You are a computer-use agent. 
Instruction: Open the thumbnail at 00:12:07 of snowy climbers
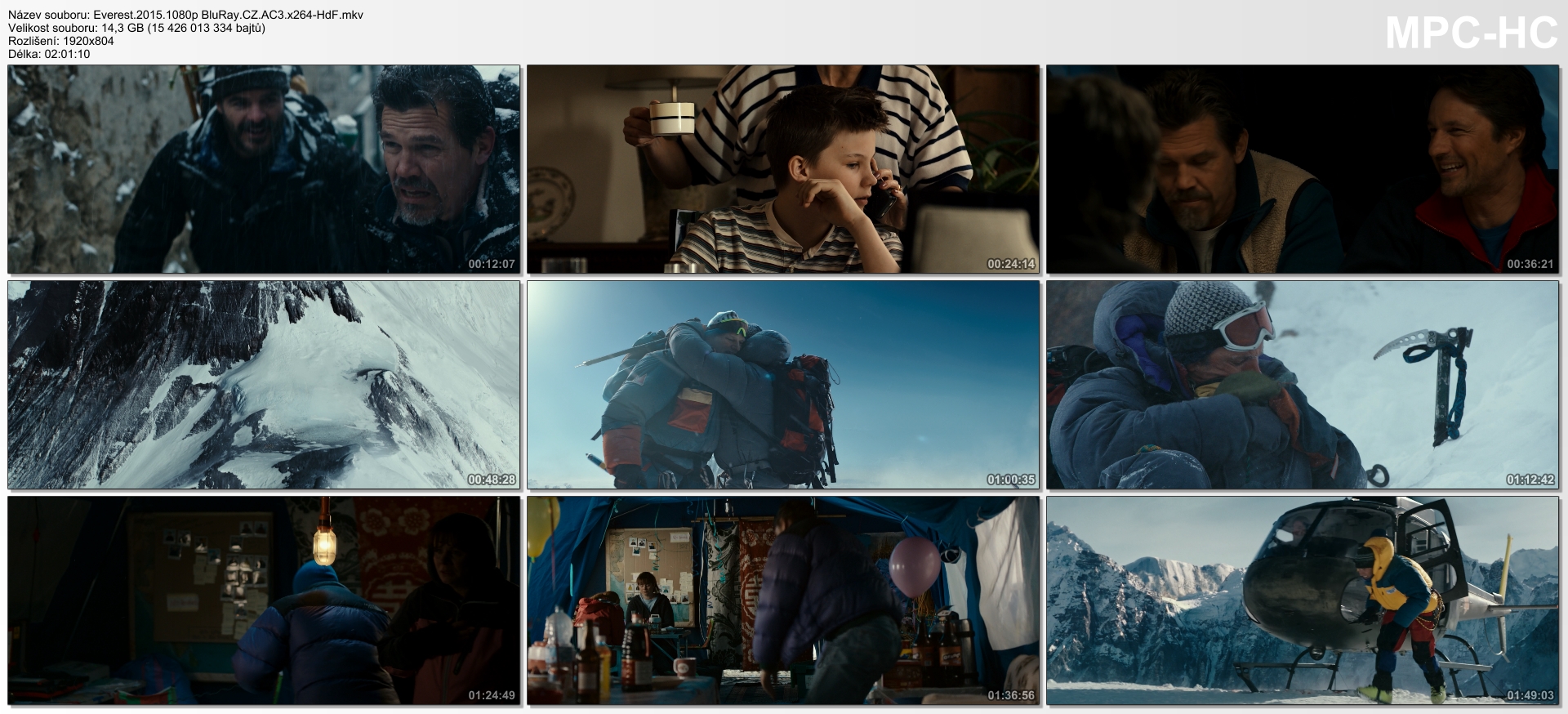click(264, 169)
